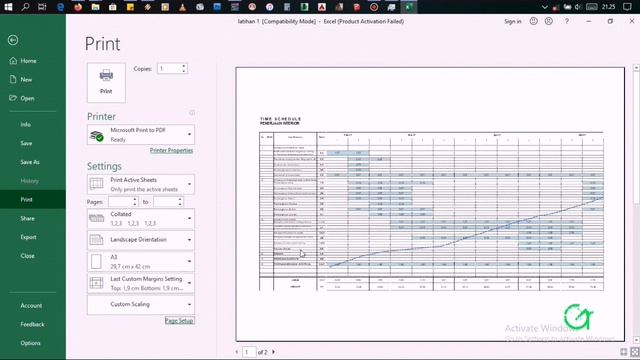Go to the previous preview page
Viewport: 640px width, 360px height.
(x=237, y=352)
